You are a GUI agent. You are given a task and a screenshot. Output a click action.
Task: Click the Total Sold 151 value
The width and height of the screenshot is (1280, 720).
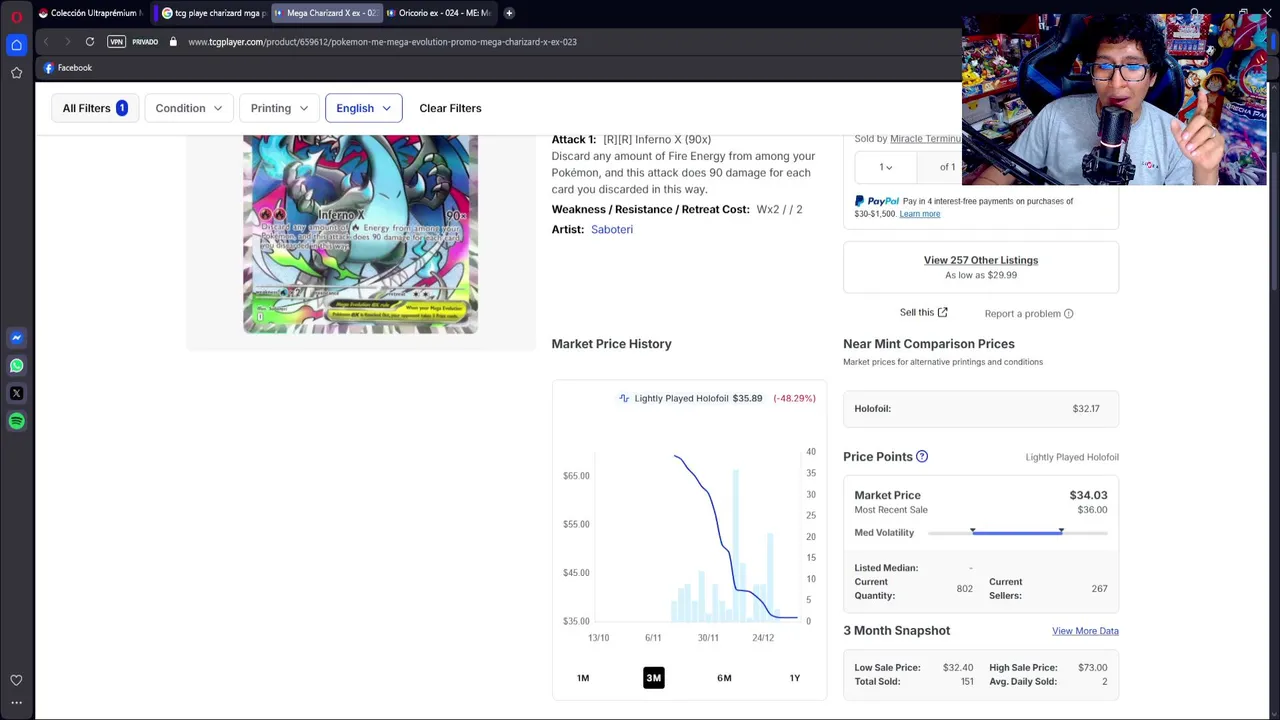tap(967, 682)
